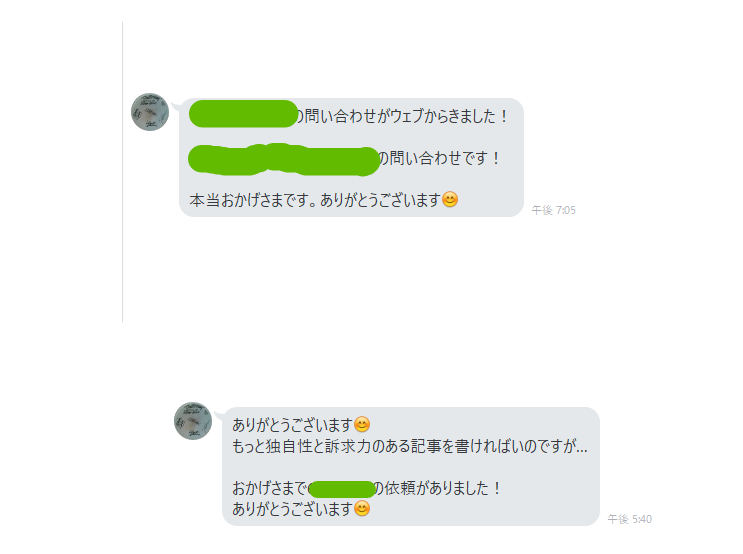Click the vertical divider line left of the 7:05 message
Viewport: 743px width, 554px height.
(123, 172)
